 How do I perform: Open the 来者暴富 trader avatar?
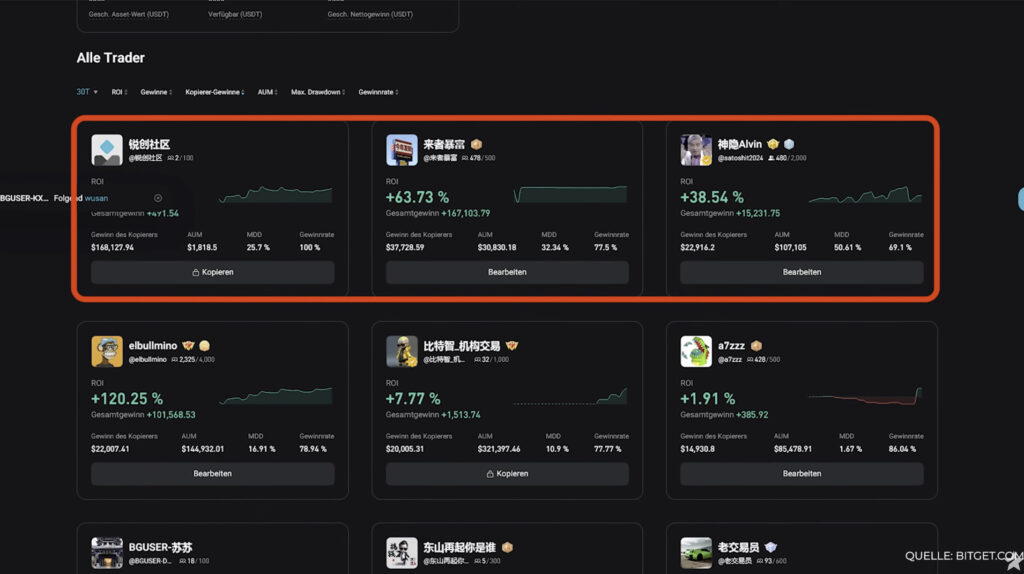click(x=402, y=150)
